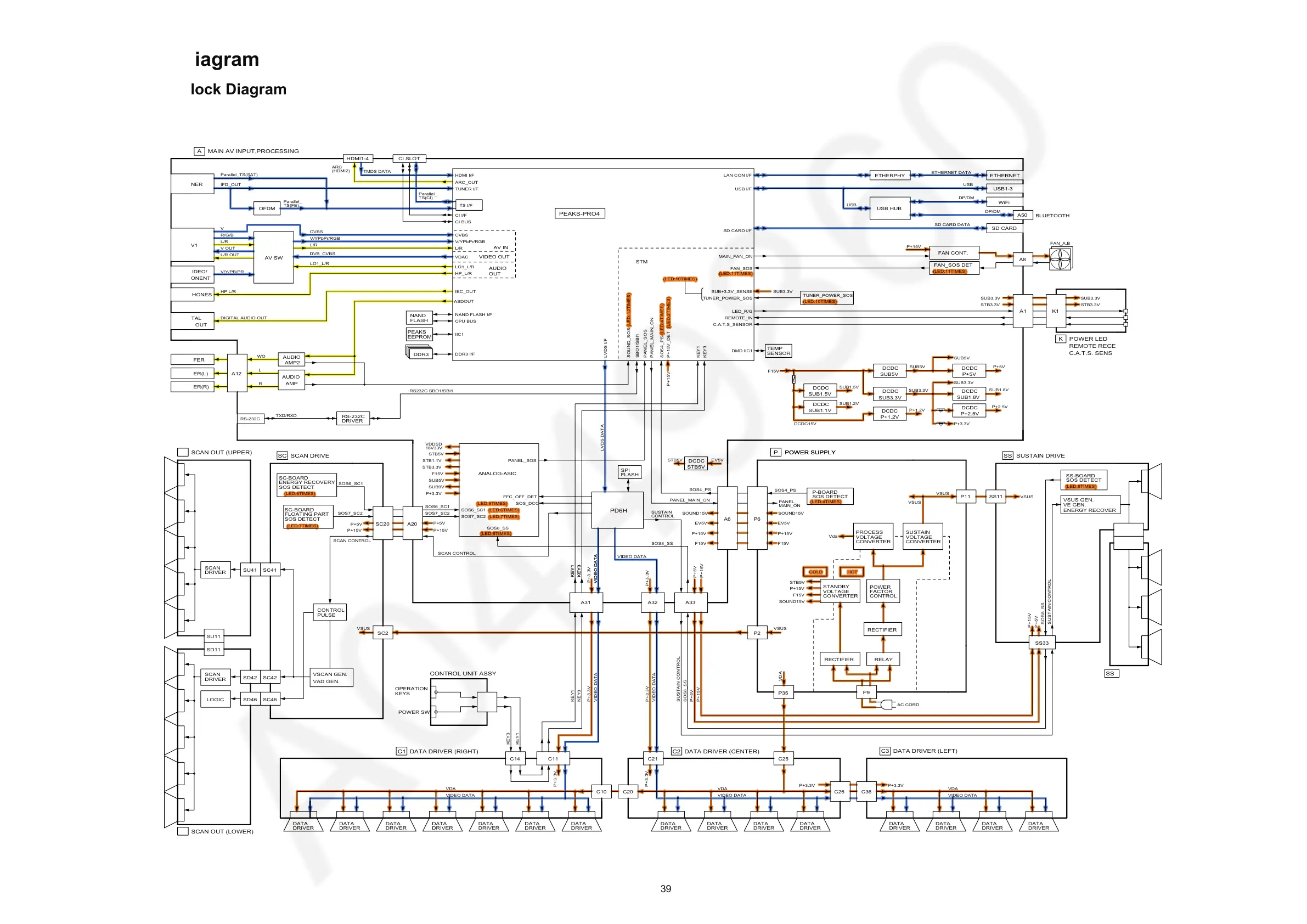Click the ETHERPHY block

click(x=889, y=176)
